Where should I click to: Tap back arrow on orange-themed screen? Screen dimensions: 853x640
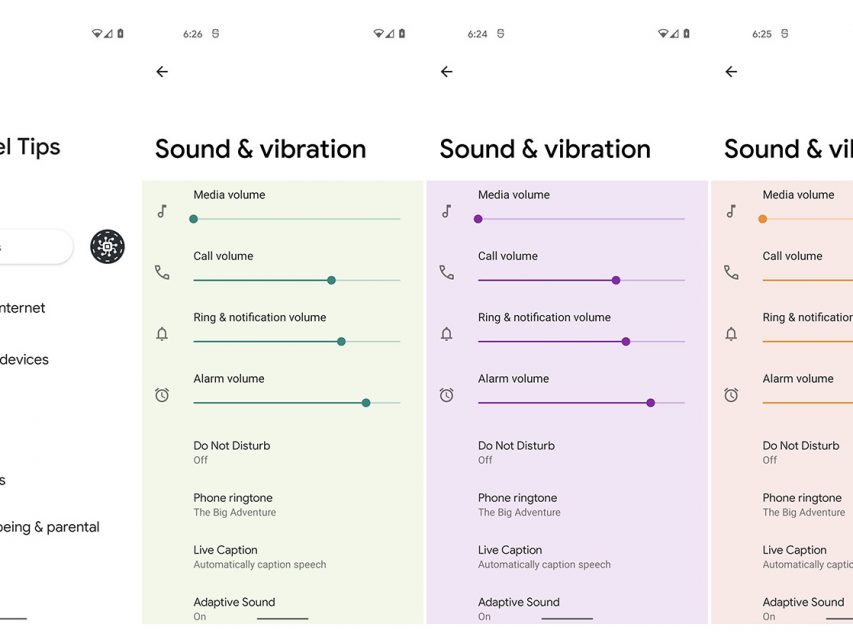(x=731, y=72)
